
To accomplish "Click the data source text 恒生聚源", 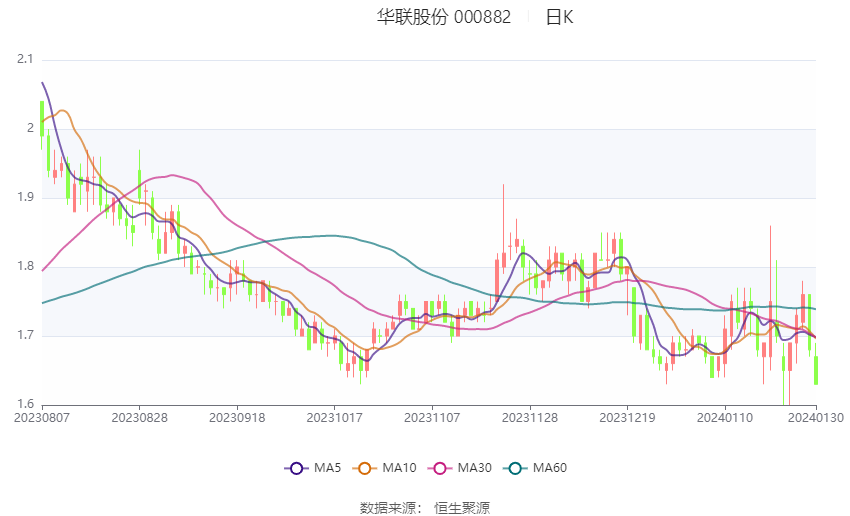I will coord(462,508).
